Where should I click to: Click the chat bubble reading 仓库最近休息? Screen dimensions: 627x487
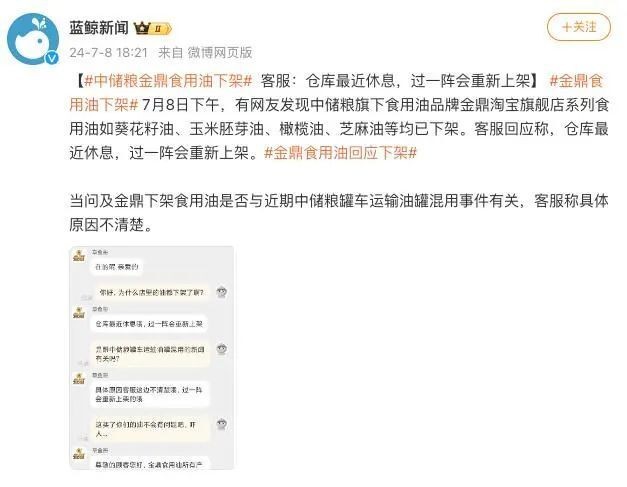[x=149, y=324]
